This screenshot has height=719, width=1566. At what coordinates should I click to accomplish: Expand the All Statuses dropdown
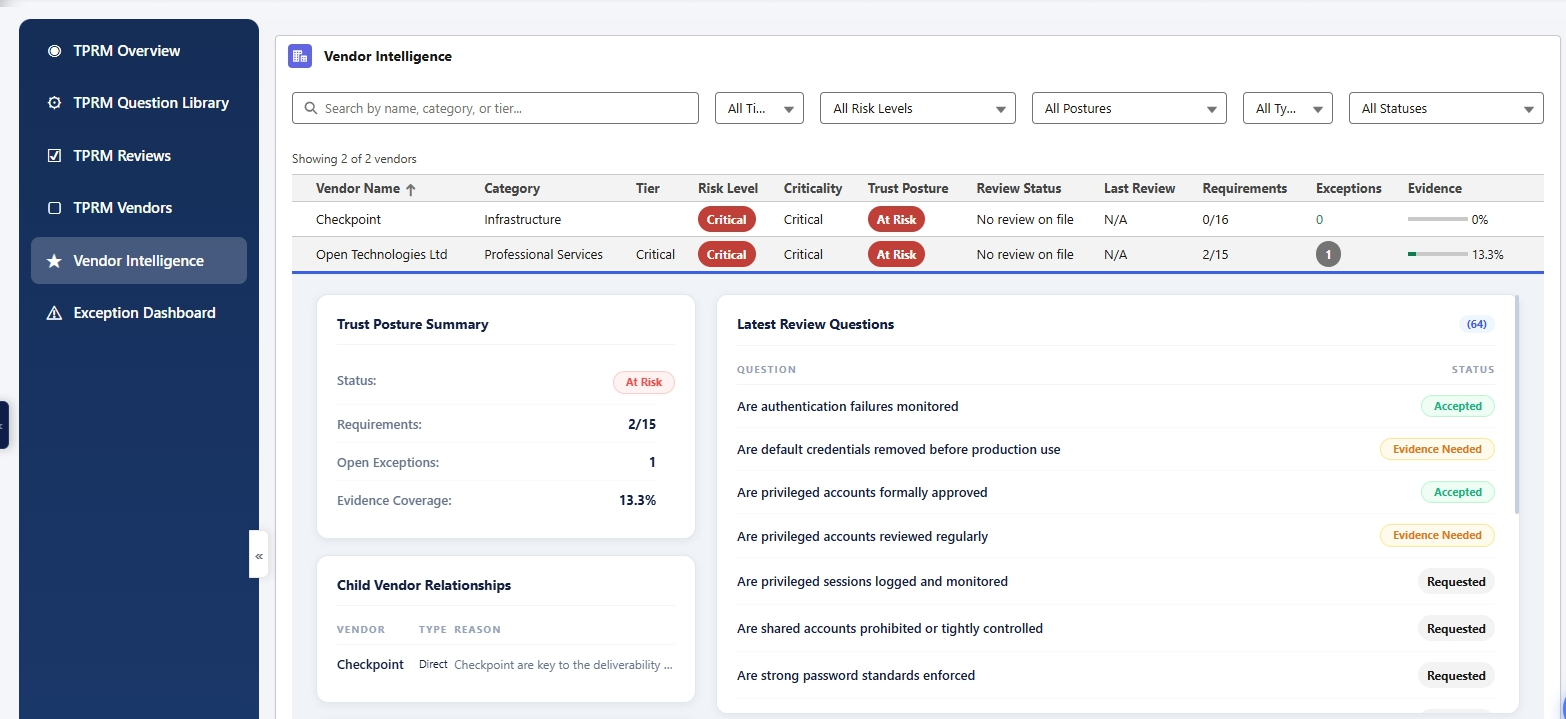tap(1445, 108)
